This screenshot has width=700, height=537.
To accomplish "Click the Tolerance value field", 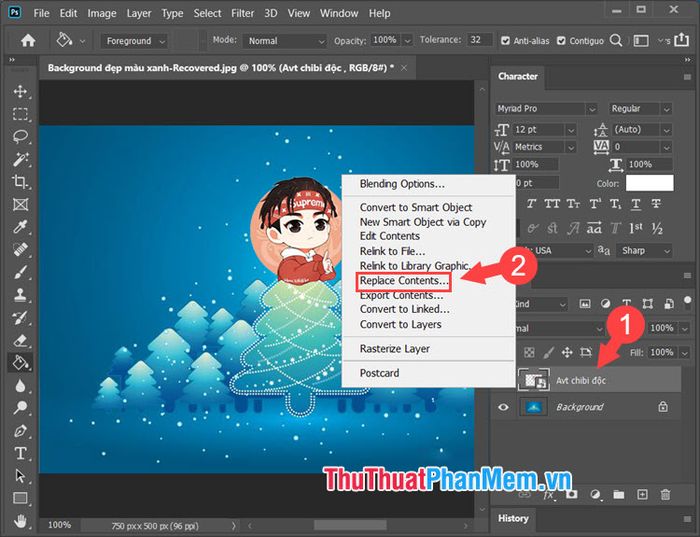I will 479,40.
